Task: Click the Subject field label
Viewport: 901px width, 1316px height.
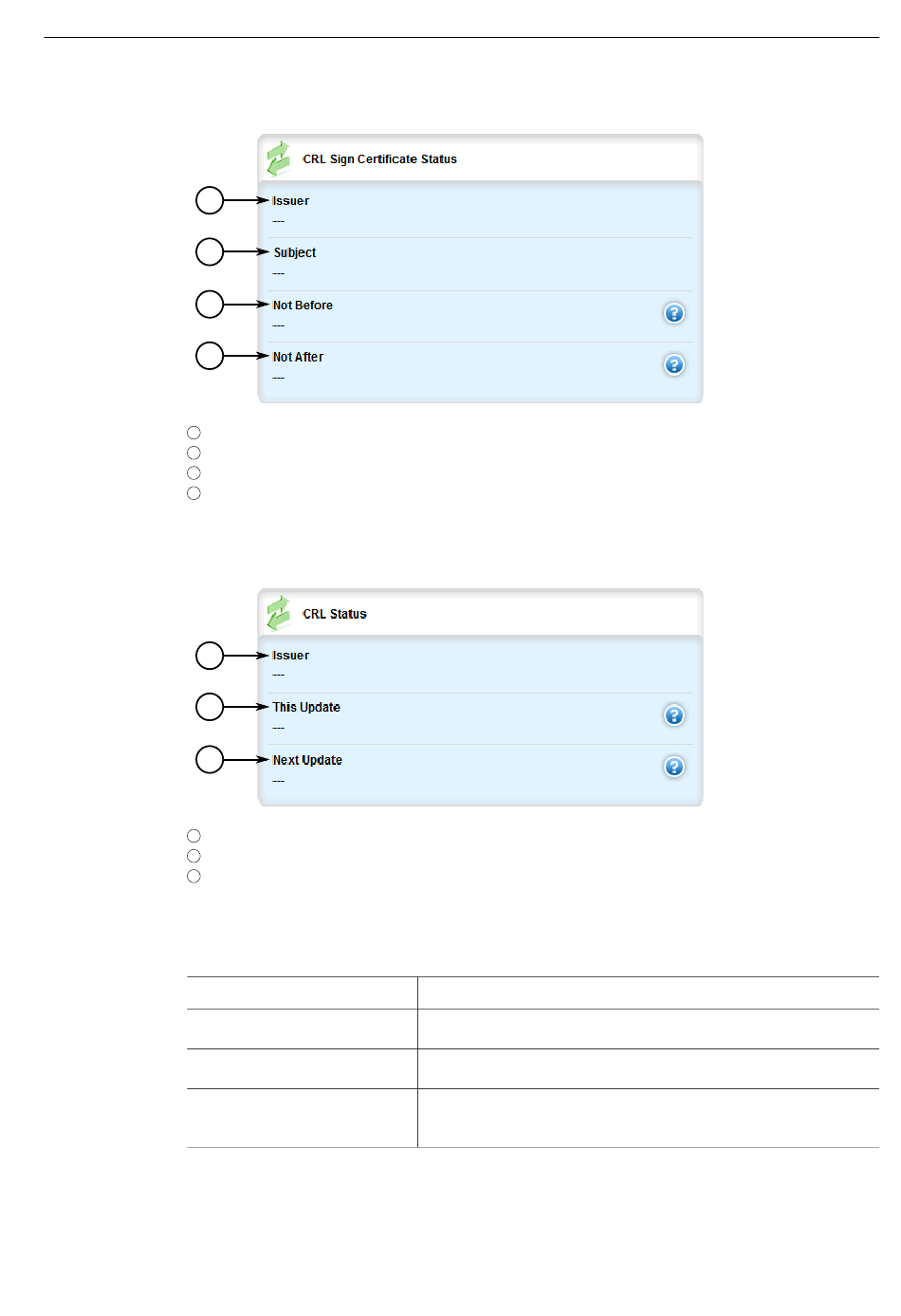Action: pyautogui.click(x=295, y=253)
